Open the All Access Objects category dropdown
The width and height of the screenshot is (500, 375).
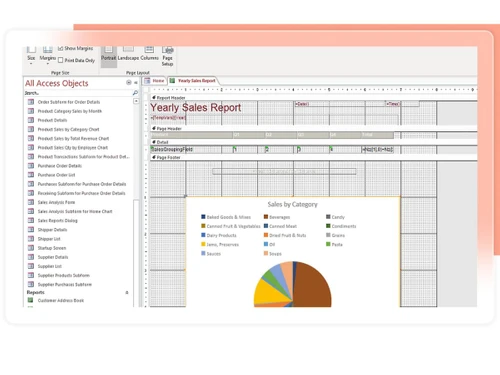pos(129,83)
